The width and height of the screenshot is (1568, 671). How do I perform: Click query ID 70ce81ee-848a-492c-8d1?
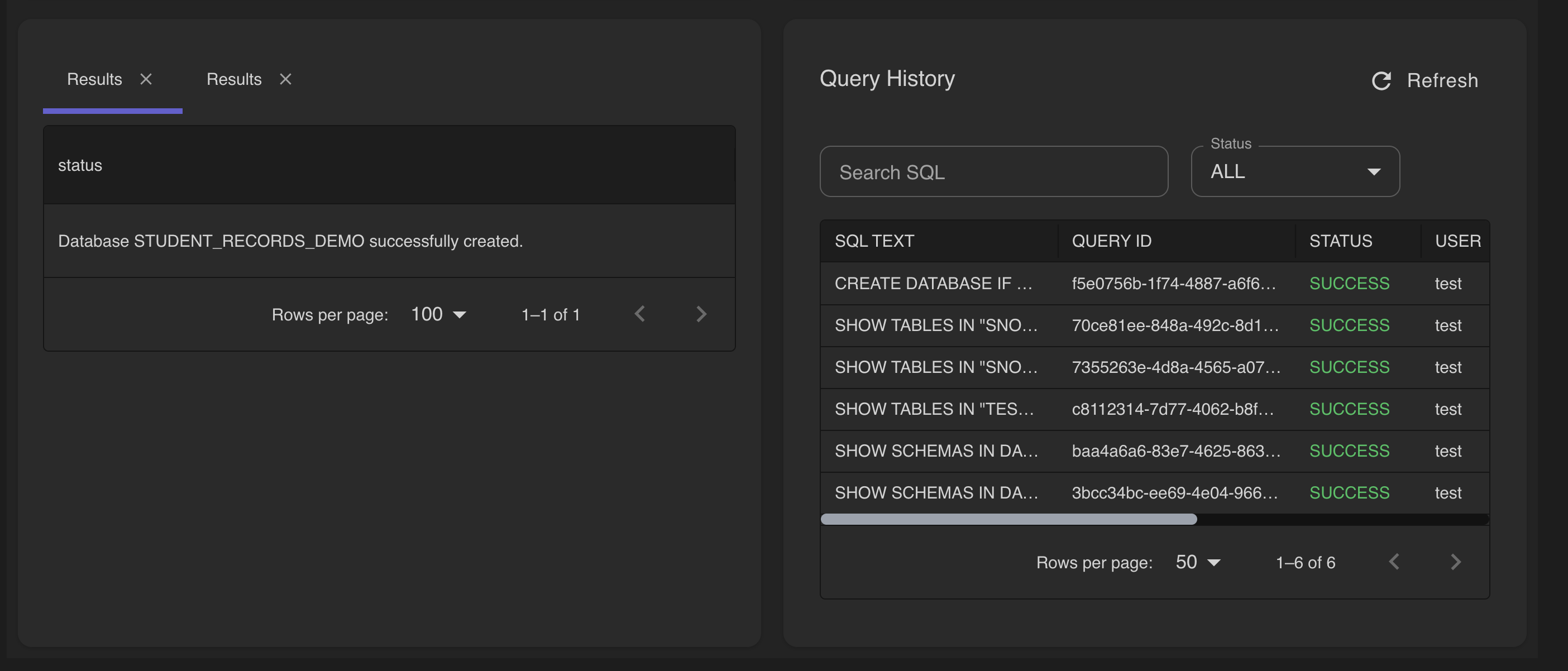coord(1175,325)
